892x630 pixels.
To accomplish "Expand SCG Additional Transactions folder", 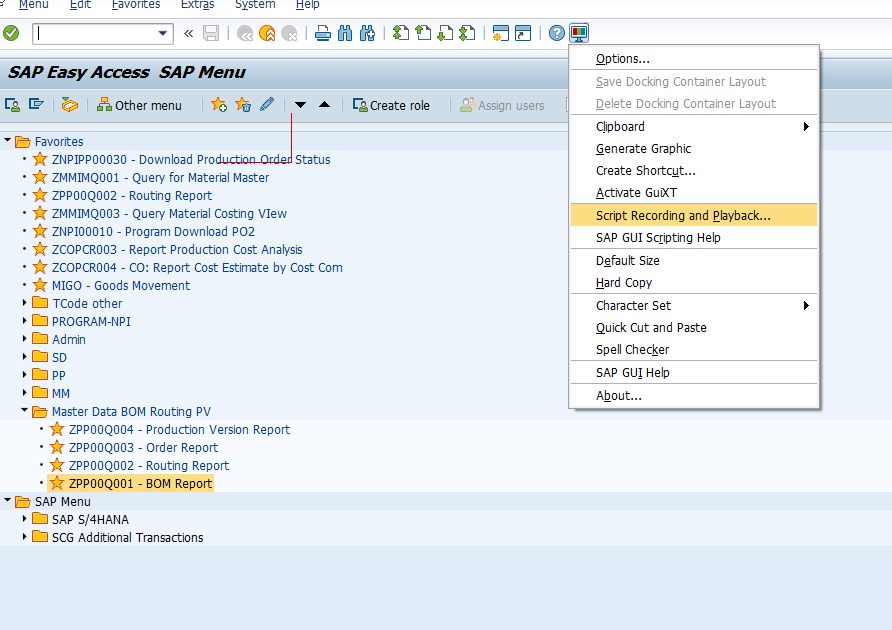I will 24,536.
